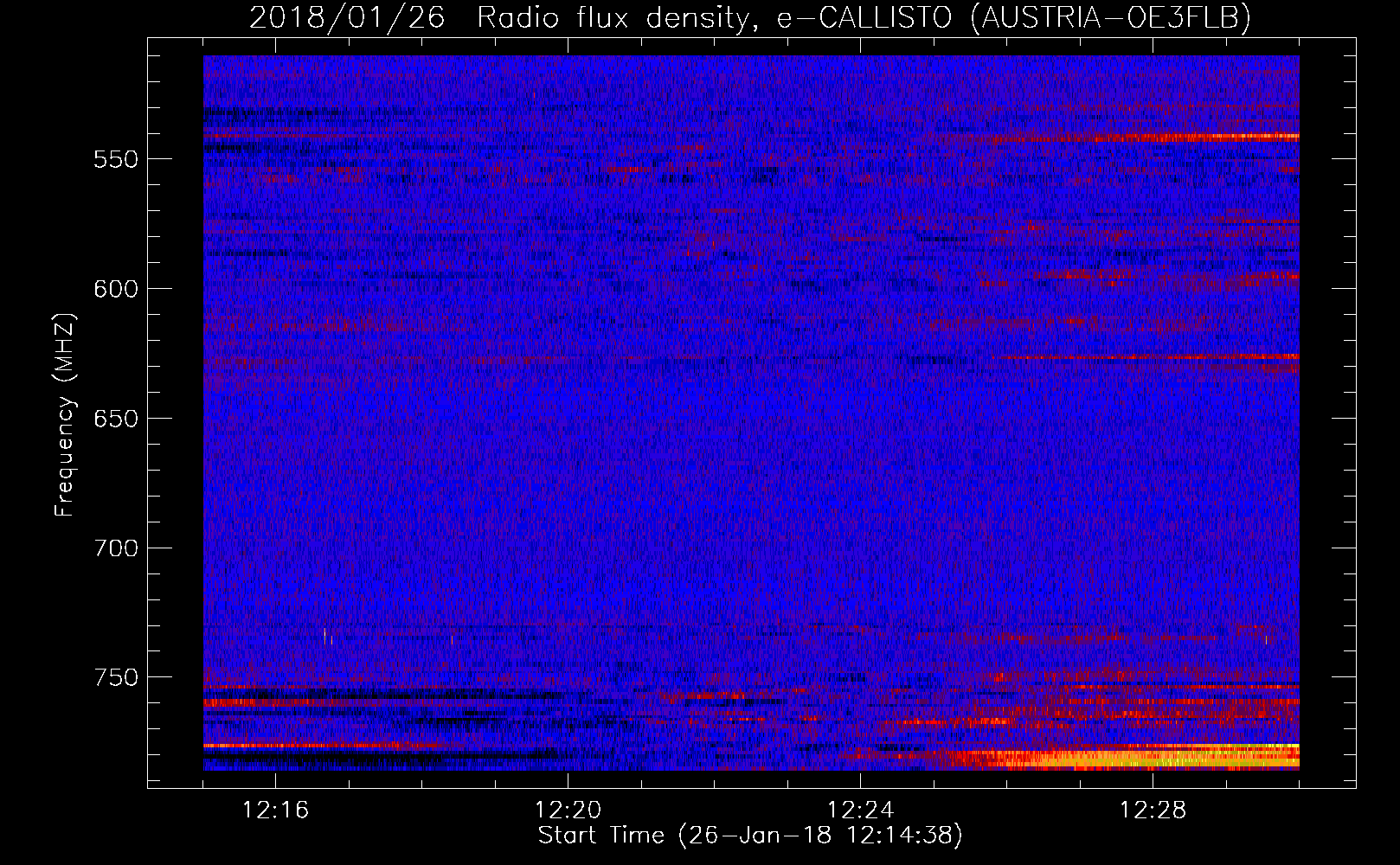Click the 12:28 time axis label

[x=1153, y=811]
